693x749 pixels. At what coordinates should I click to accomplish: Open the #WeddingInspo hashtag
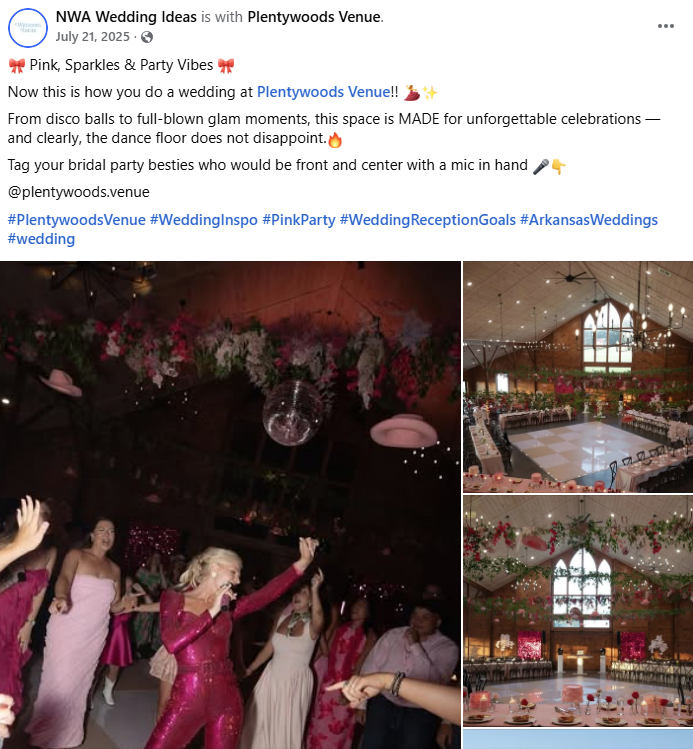pyautogui.click(x=204, y=220)
